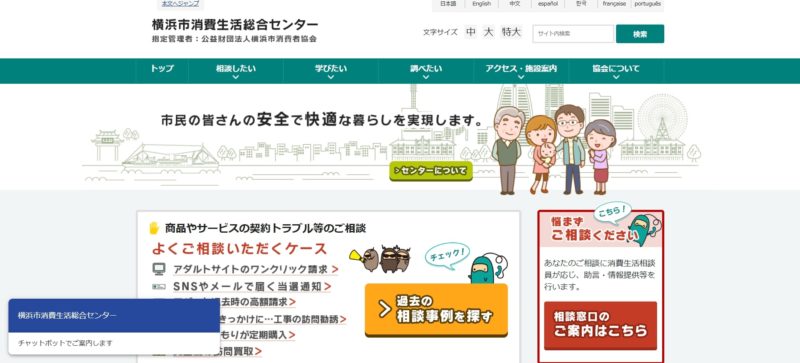Click the yellow hand icon before 商品やサービス

coord(154,228)
